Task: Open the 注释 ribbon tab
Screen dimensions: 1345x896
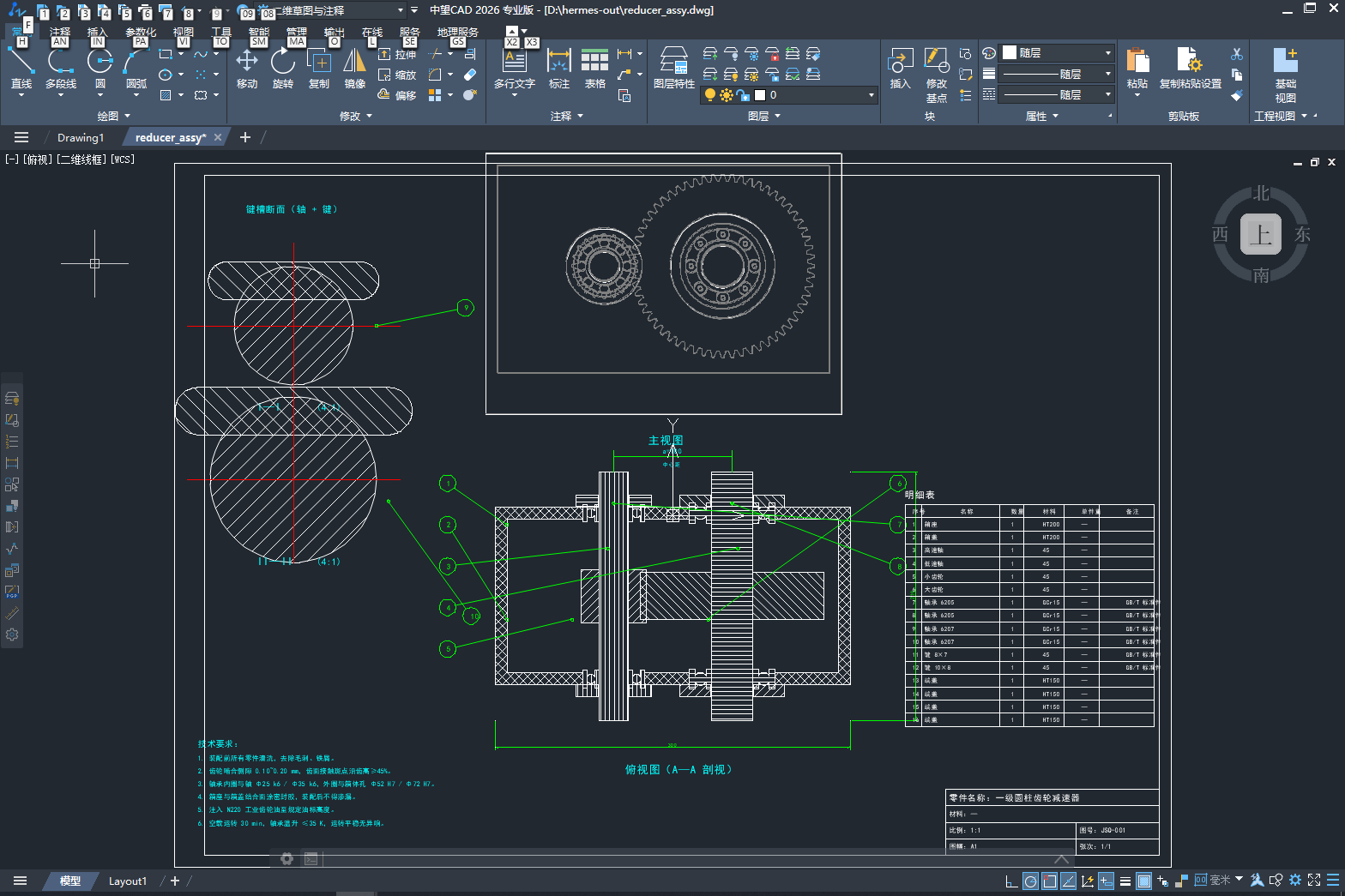Action: [60, 32]
